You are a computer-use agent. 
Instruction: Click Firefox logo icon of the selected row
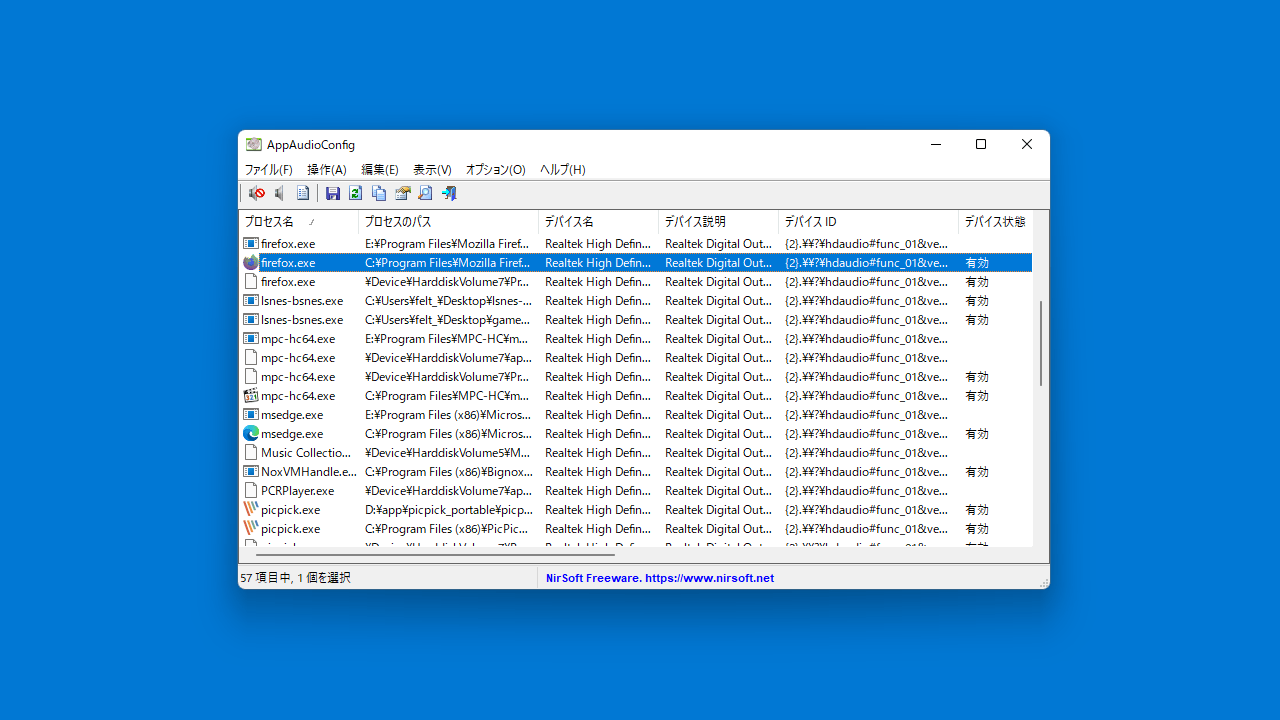251,262
